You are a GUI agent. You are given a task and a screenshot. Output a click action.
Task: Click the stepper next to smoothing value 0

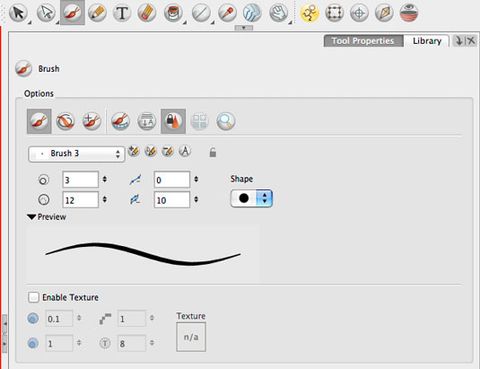196,179
